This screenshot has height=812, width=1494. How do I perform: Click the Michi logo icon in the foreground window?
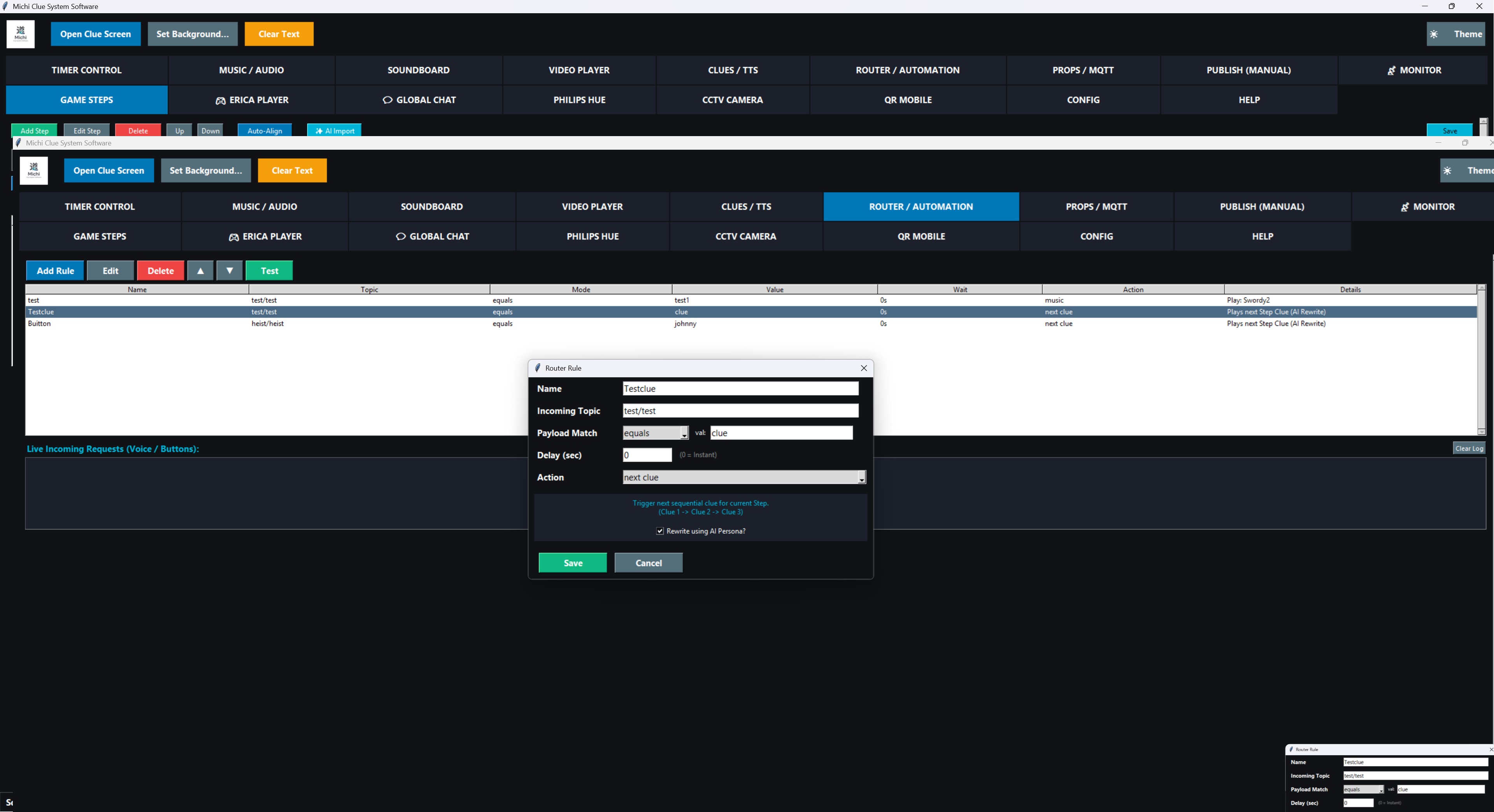(33, 170)
